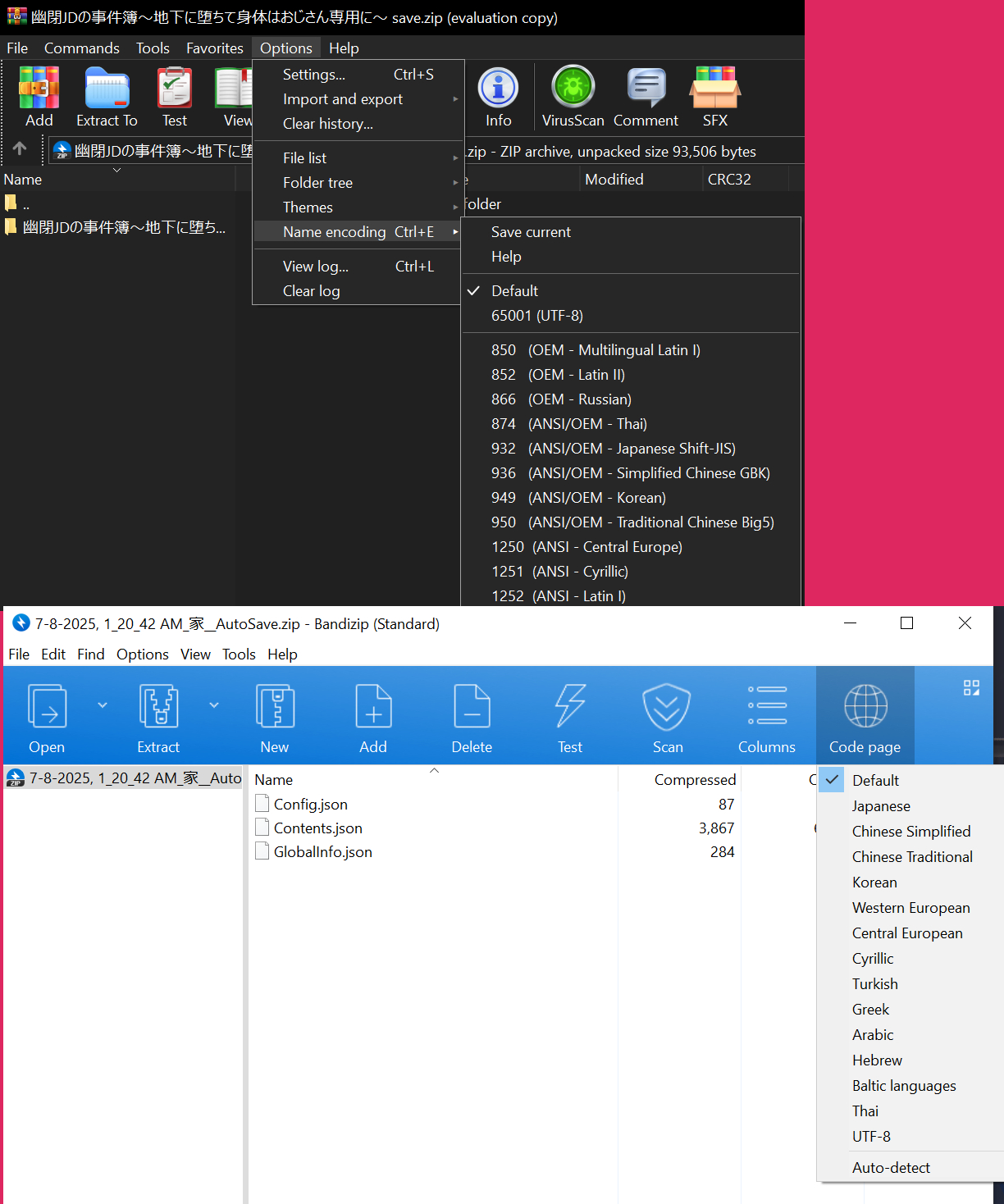The width and height of the screenshot is (1004, 1204).
Task: Click Save current in encoding submenu
Action: (x=631, y=232)
